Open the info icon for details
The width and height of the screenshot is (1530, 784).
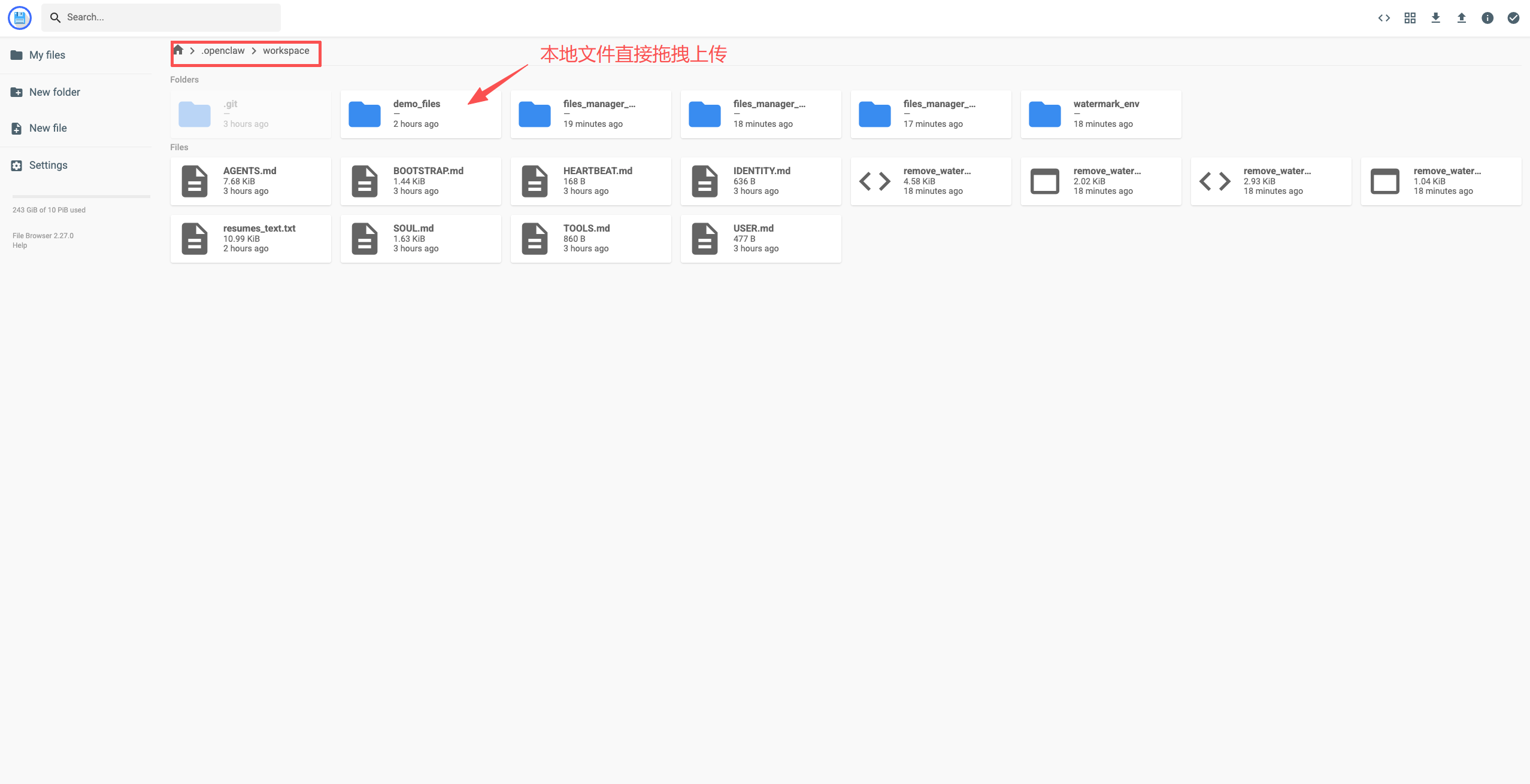point(1487,18)
